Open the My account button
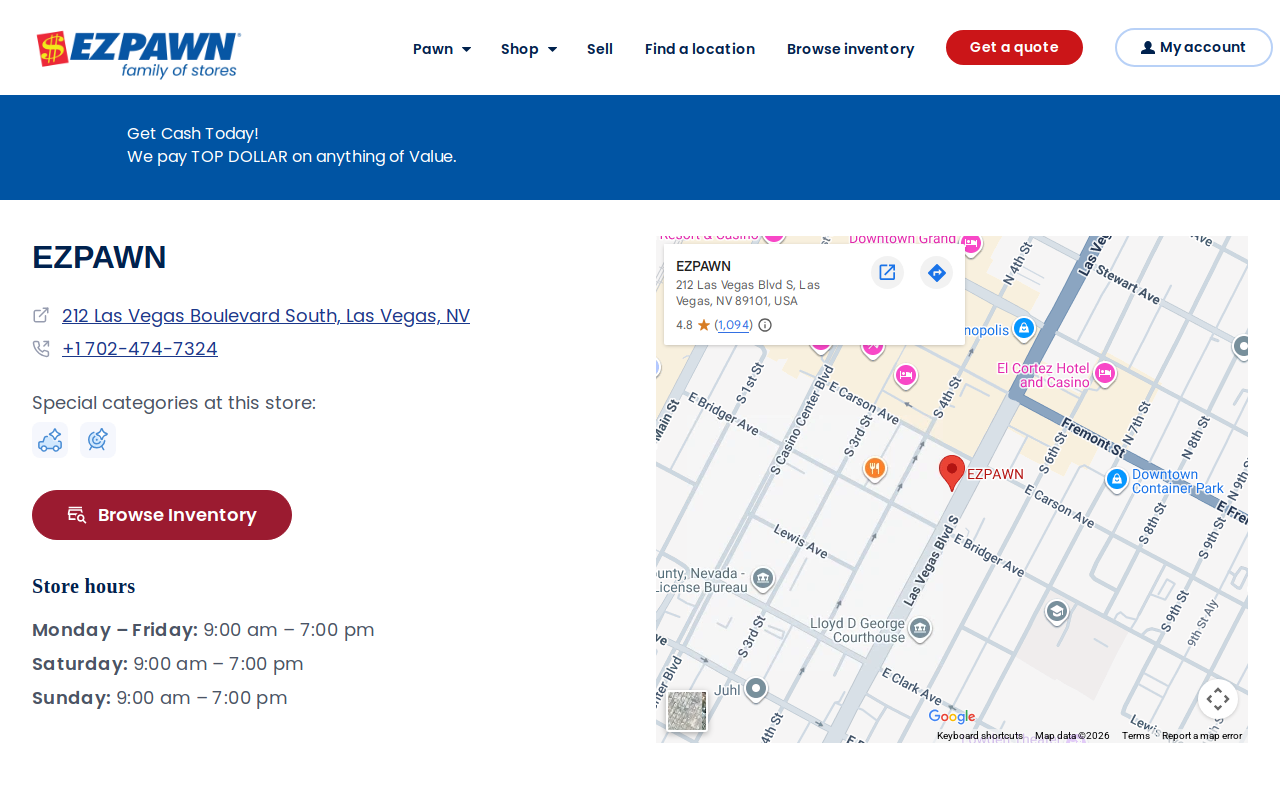1280x800 pixels. pos(1194,48)
